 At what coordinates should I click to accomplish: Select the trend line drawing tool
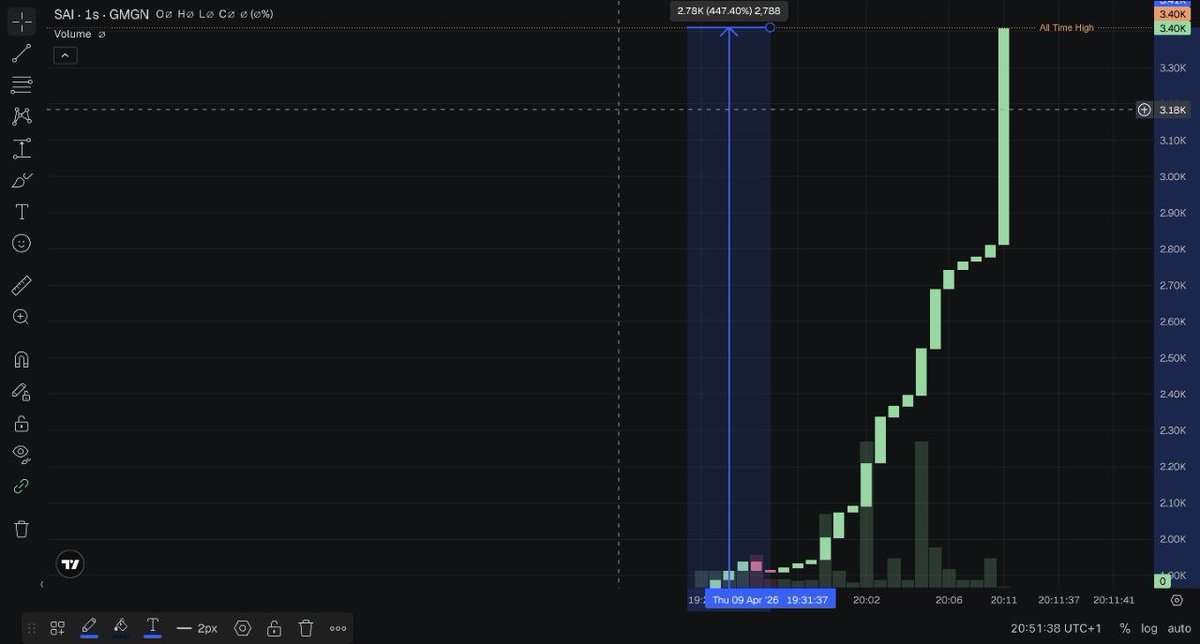(x=22, y=53)
